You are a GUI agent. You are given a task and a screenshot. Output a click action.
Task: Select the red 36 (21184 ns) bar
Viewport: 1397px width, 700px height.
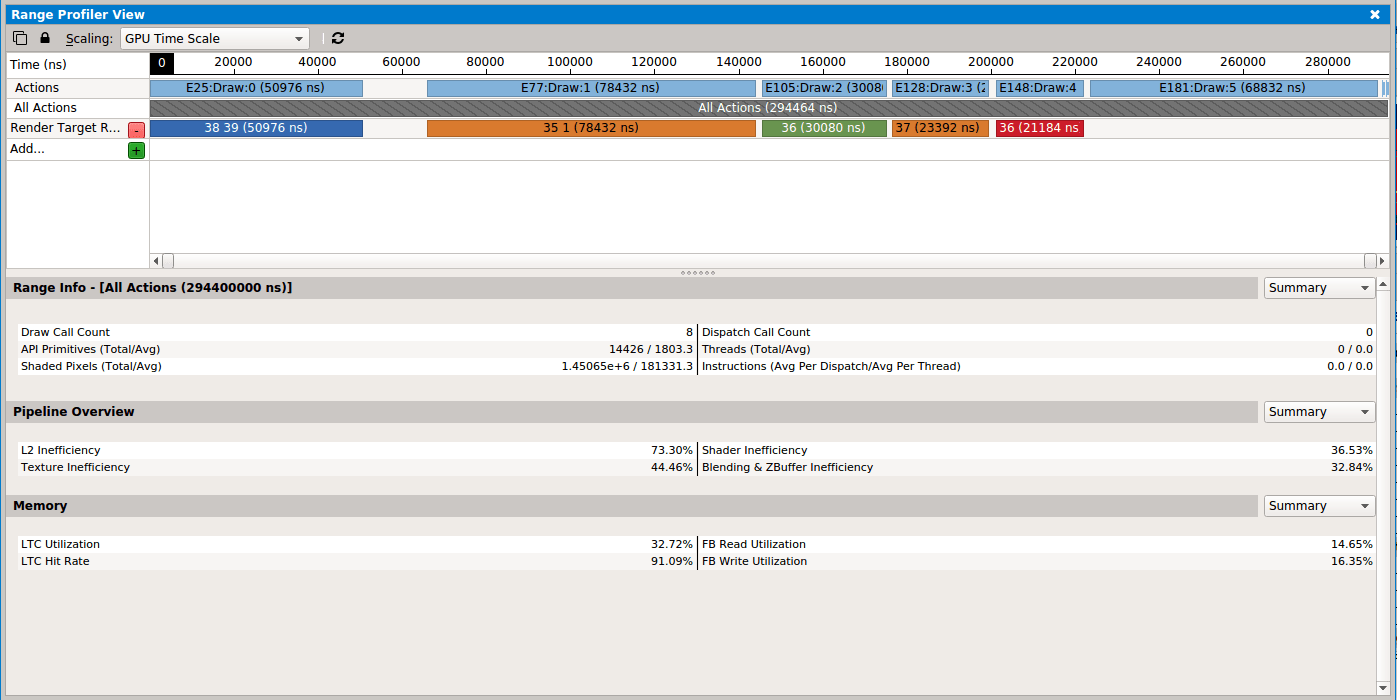1039,128
